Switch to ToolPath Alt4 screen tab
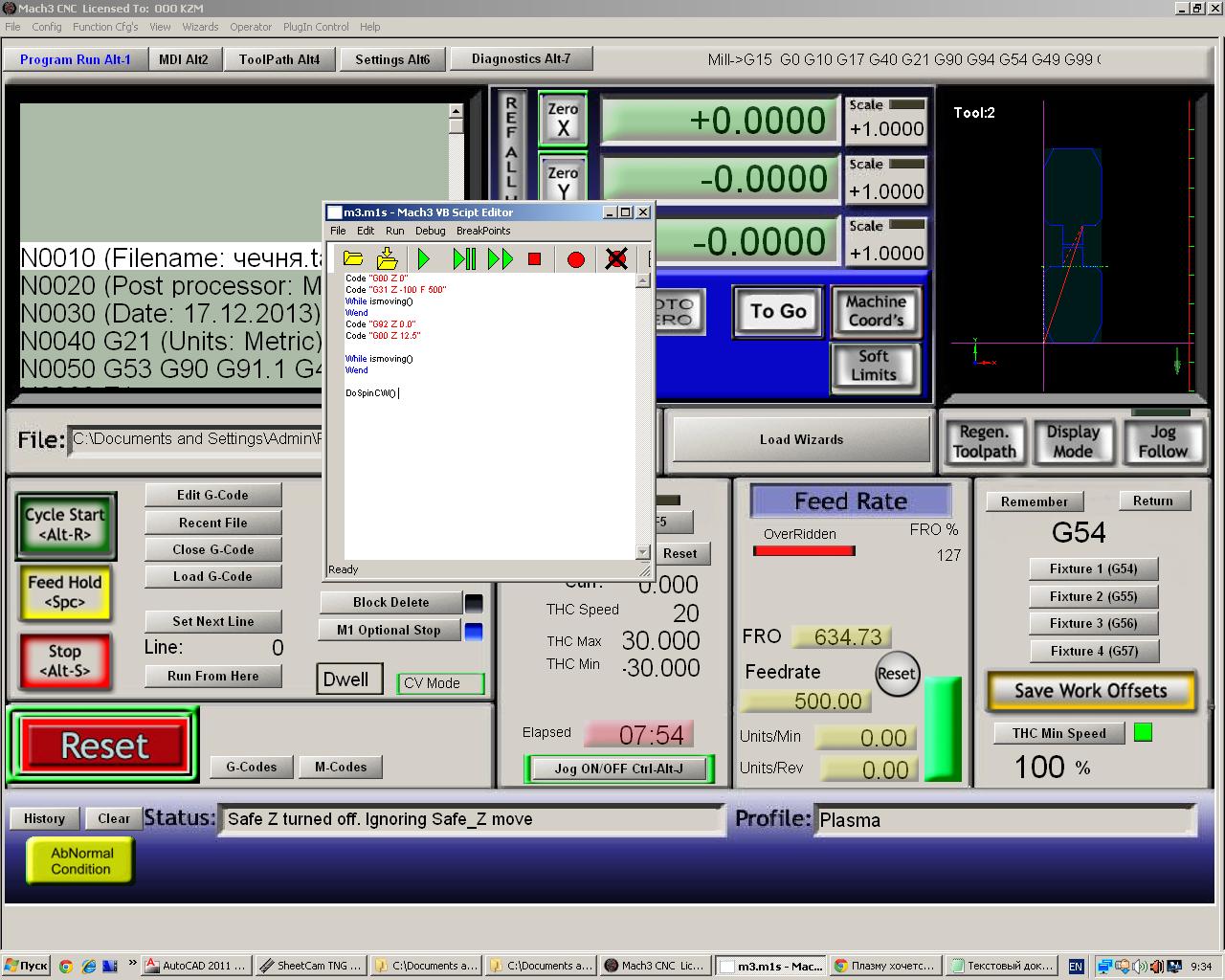 (279, 59)
